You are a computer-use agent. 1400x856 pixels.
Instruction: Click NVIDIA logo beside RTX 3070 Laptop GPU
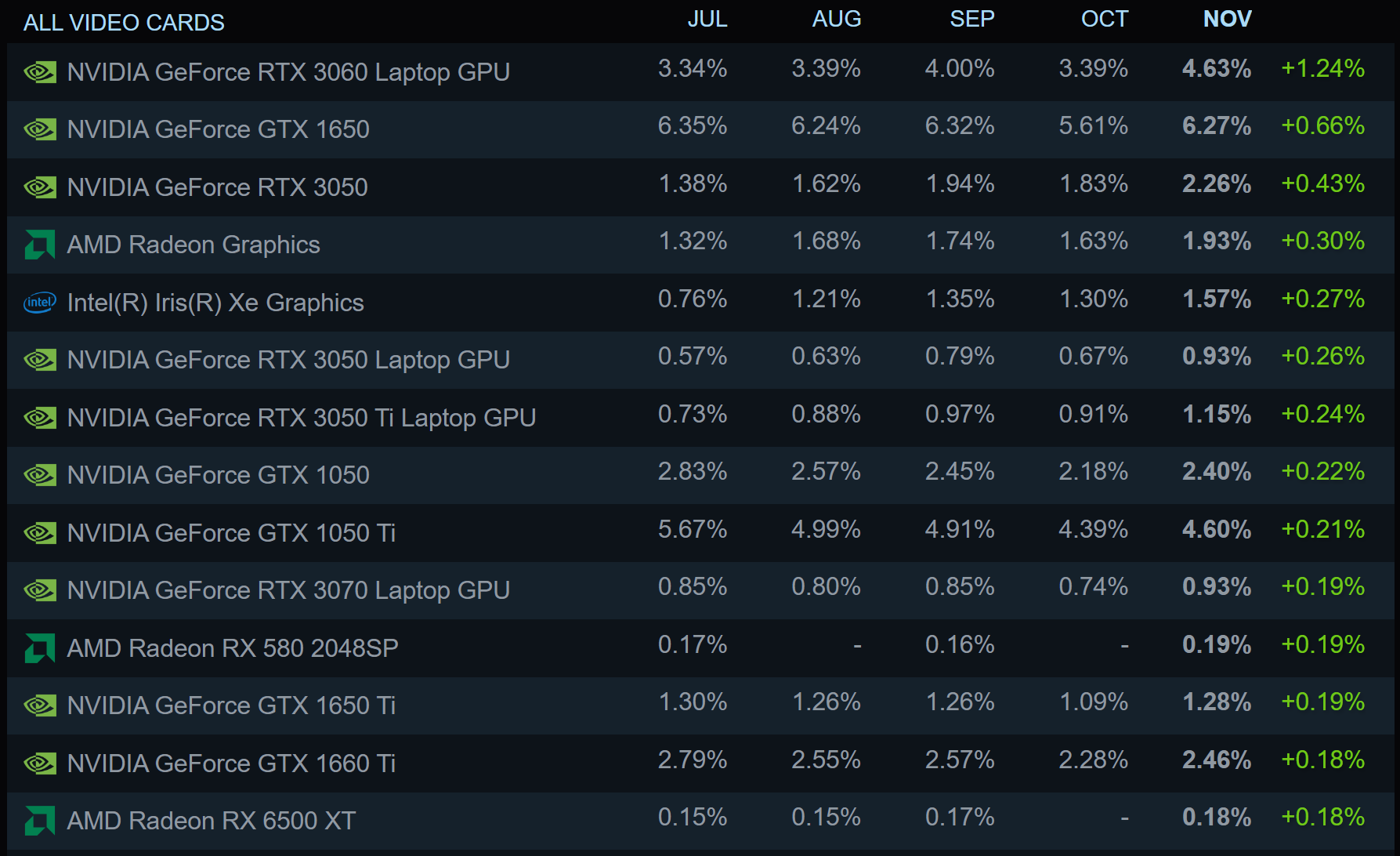[x=40, y=590]
